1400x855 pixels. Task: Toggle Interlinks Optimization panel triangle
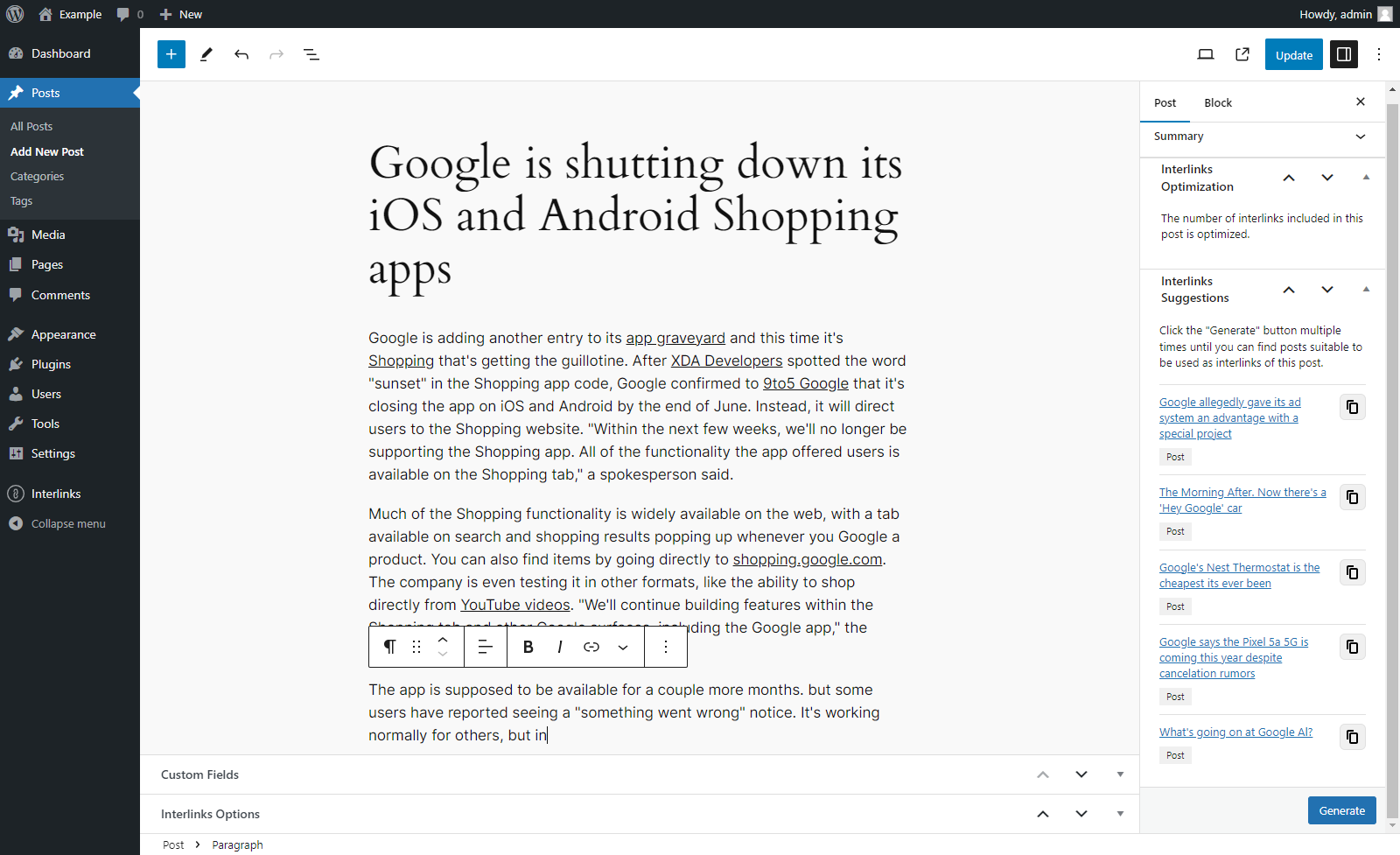(x=1366, y=178)
